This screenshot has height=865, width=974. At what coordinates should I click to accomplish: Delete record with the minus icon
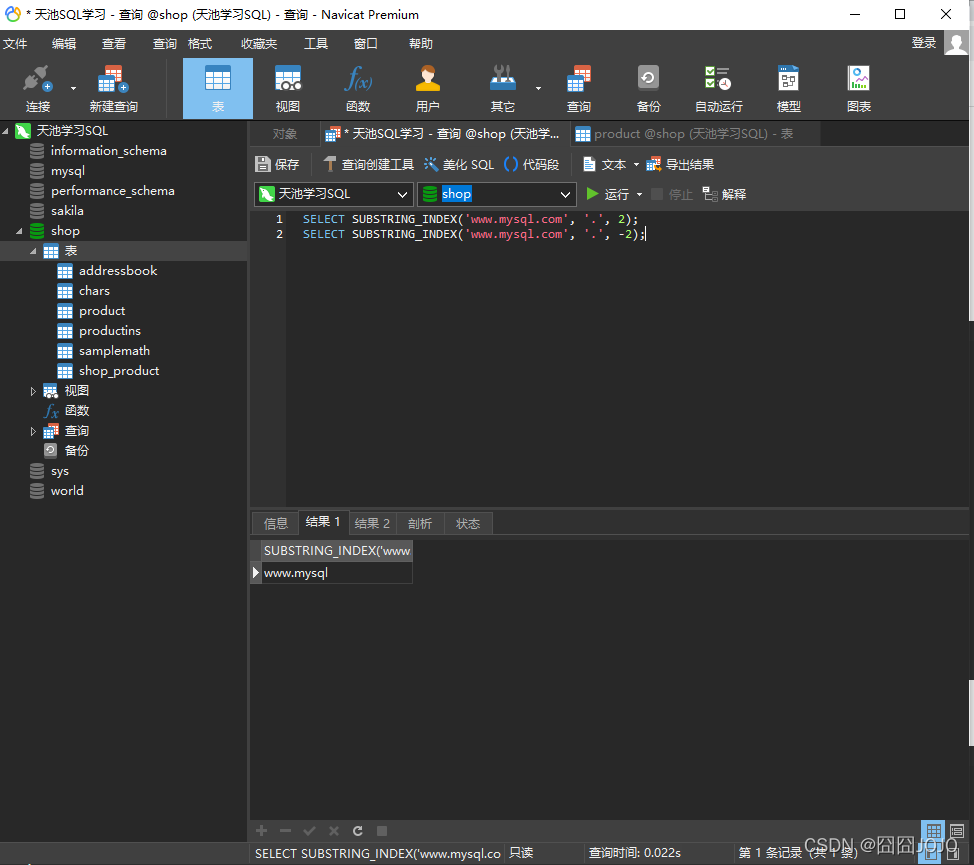tap(286, 831)
